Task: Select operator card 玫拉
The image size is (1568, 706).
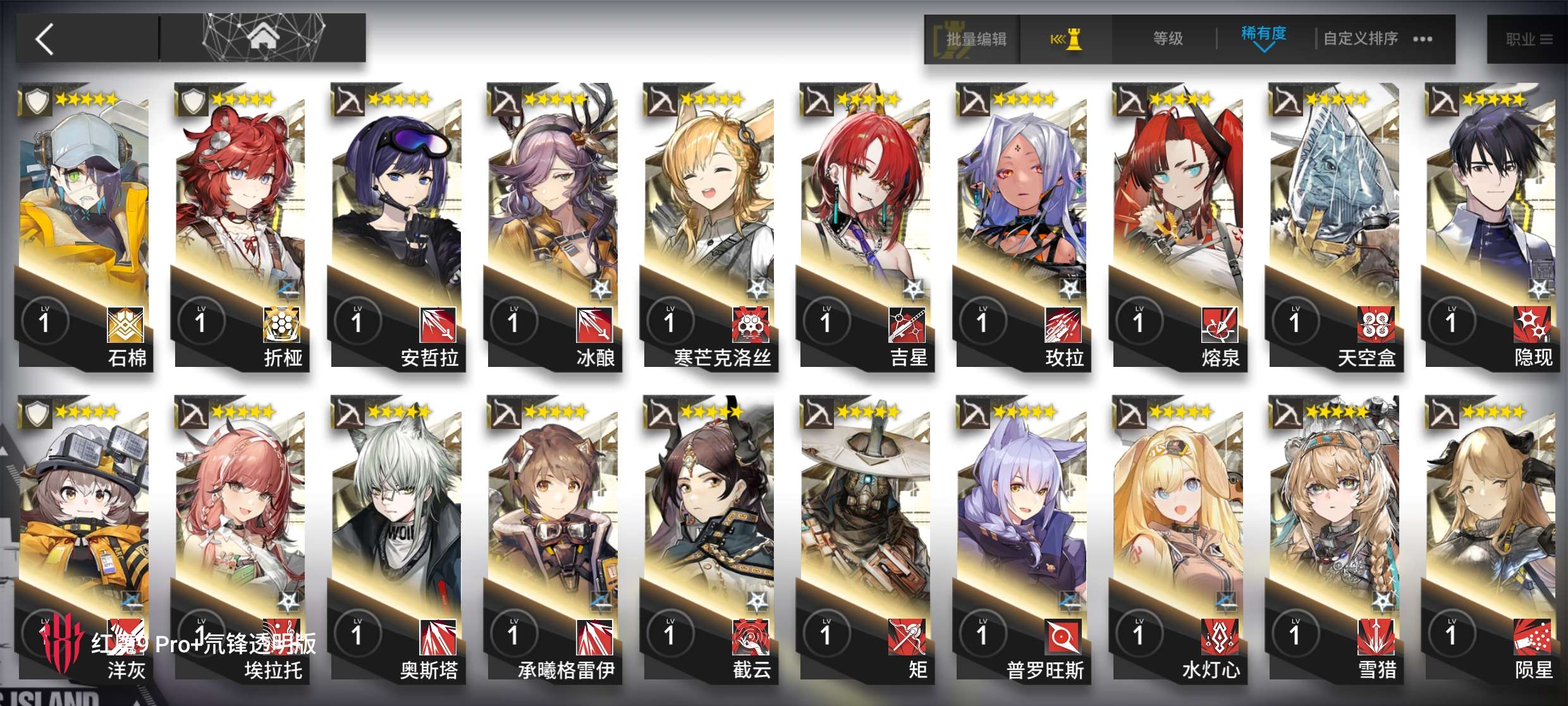Action: click(x=1022, y=225)
